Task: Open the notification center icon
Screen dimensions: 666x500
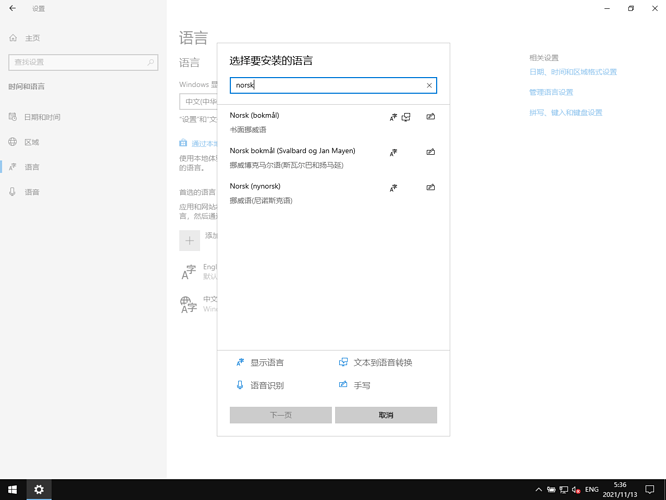Action: point(650,490)
